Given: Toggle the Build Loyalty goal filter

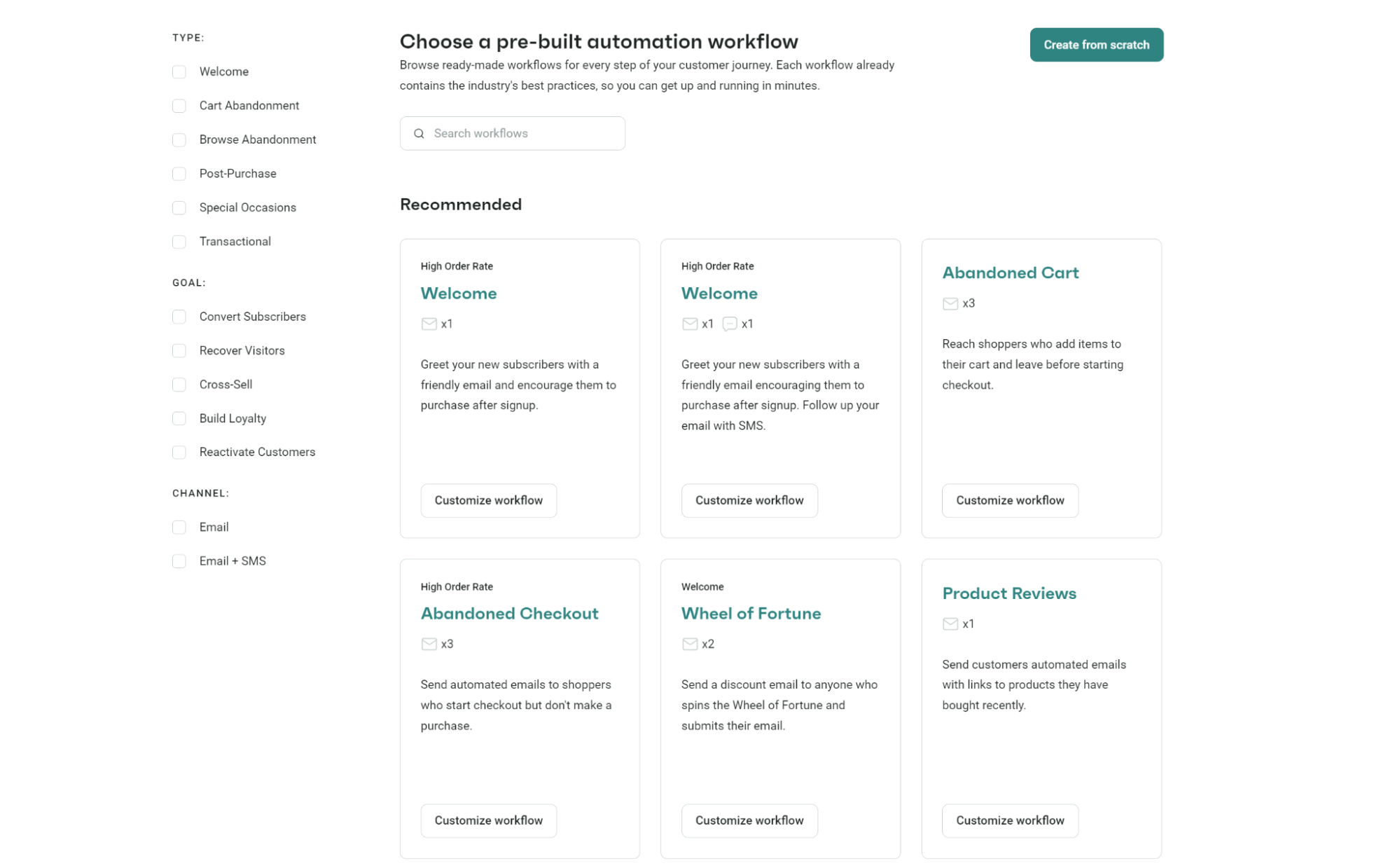Looking at the screenshot, I should [x=179, y=418].
